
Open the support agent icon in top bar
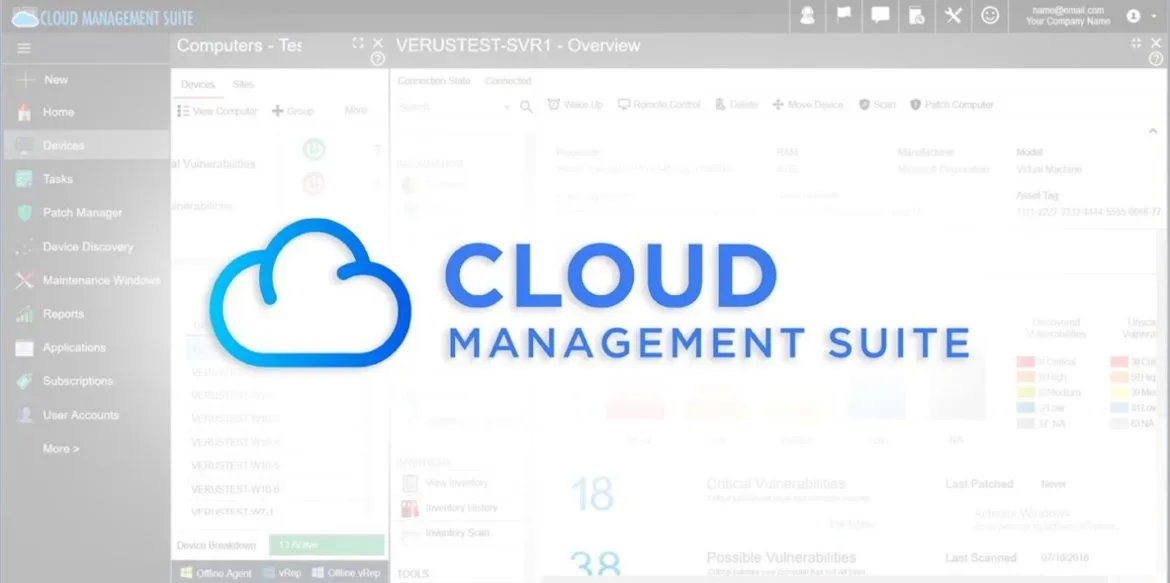click(807, 16)
